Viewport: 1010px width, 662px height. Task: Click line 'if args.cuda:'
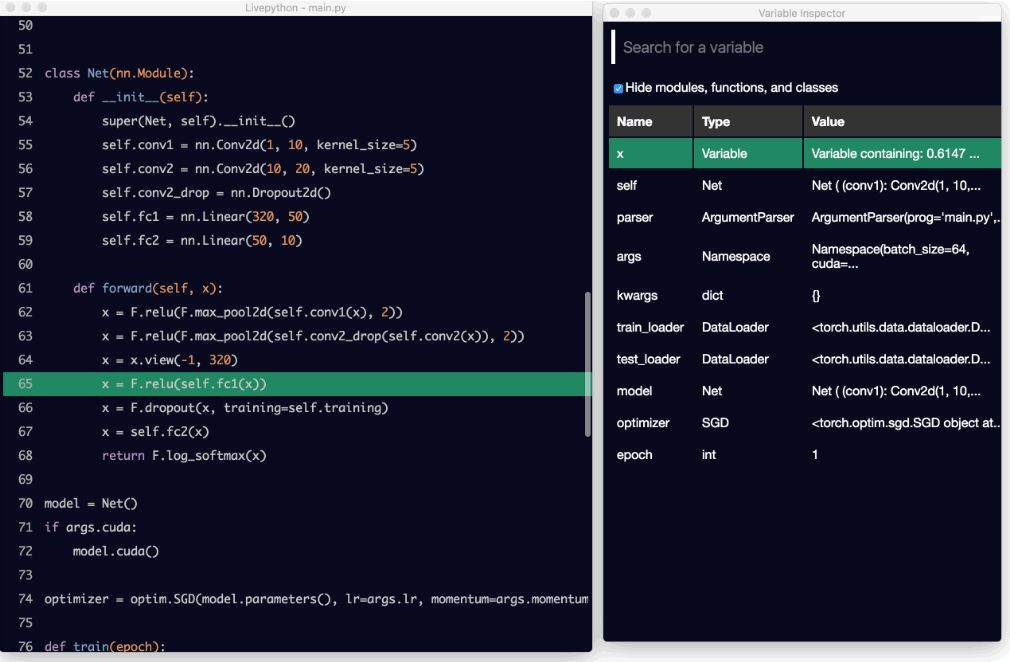(x=90, y=527)
